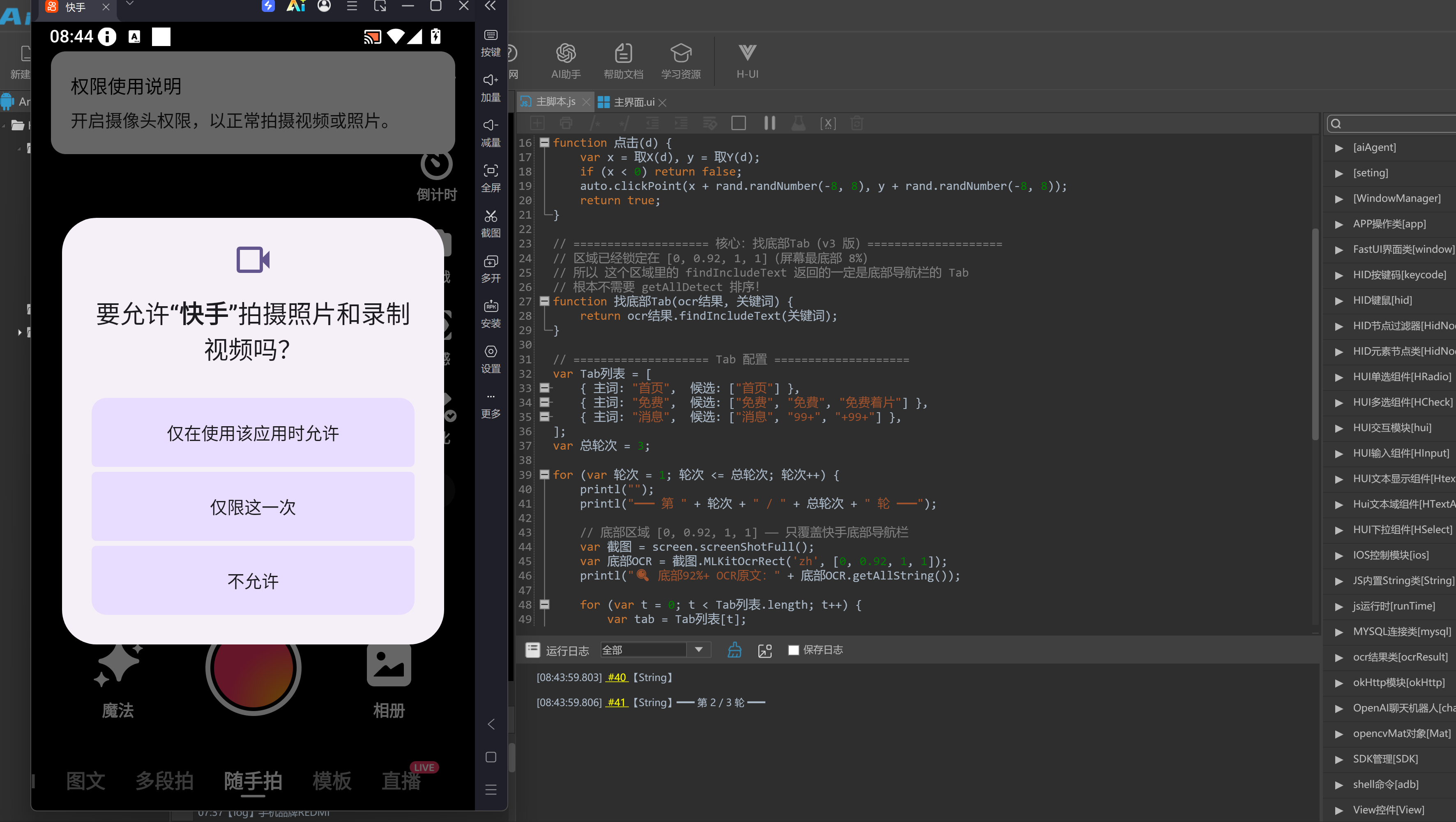Open 帮助文档 help documents
Screen dimensions: 1456x822
click(x=623, y=61)
